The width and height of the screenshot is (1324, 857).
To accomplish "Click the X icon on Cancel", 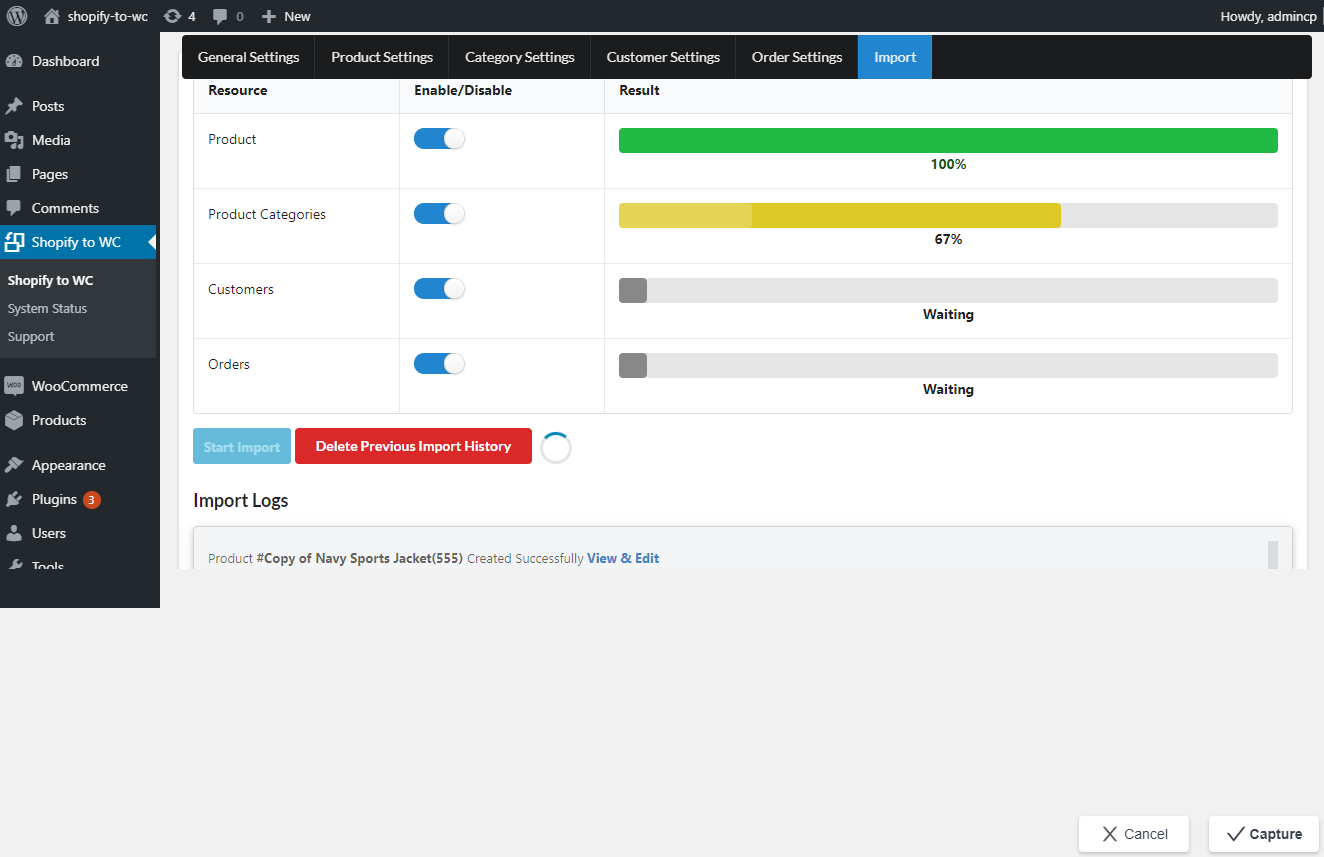I will pos(1110,834).
